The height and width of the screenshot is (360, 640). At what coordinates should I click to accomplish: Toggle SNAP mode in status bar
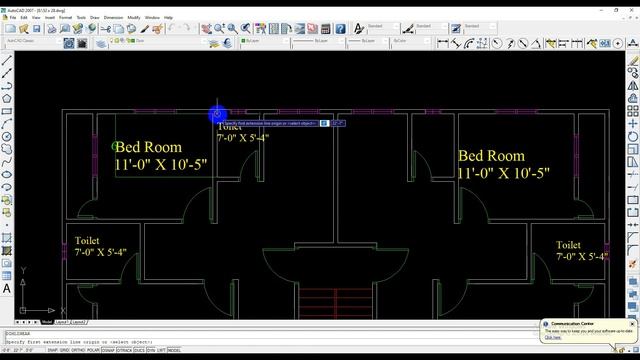pyautogui.click(x=52, y=350)
